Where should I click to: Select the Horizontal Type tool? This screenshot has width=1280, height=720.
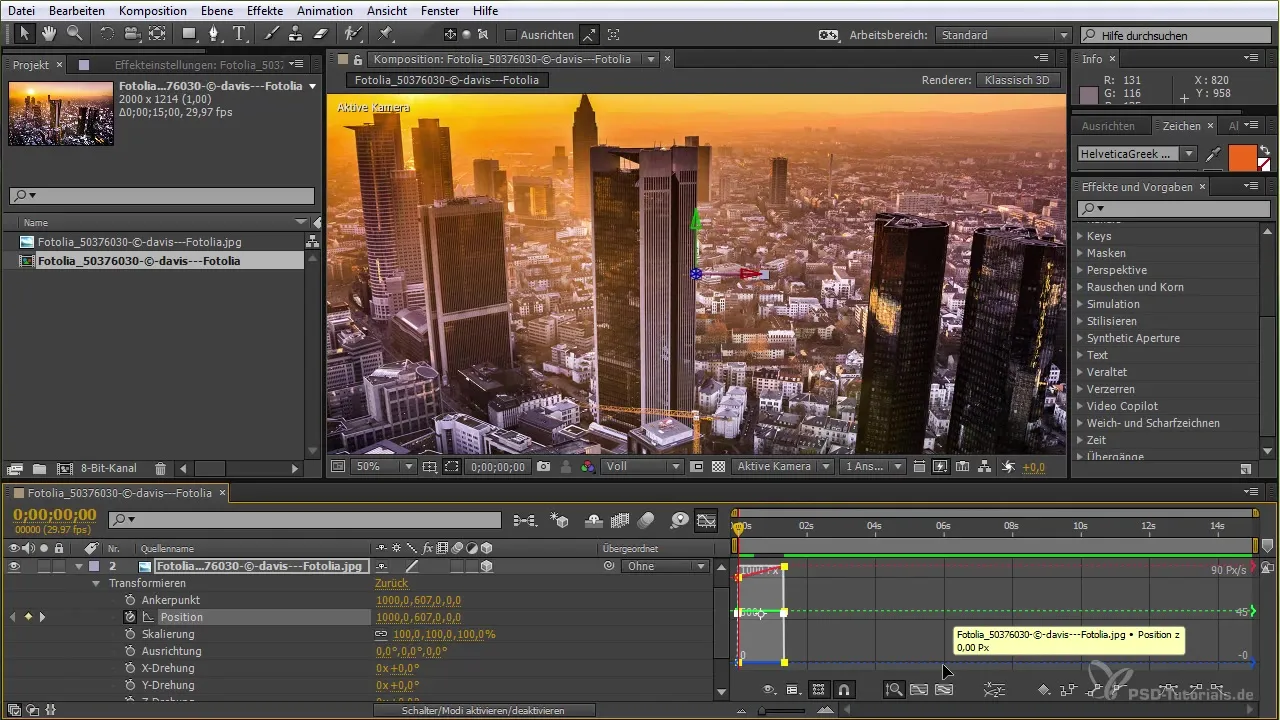240,34
